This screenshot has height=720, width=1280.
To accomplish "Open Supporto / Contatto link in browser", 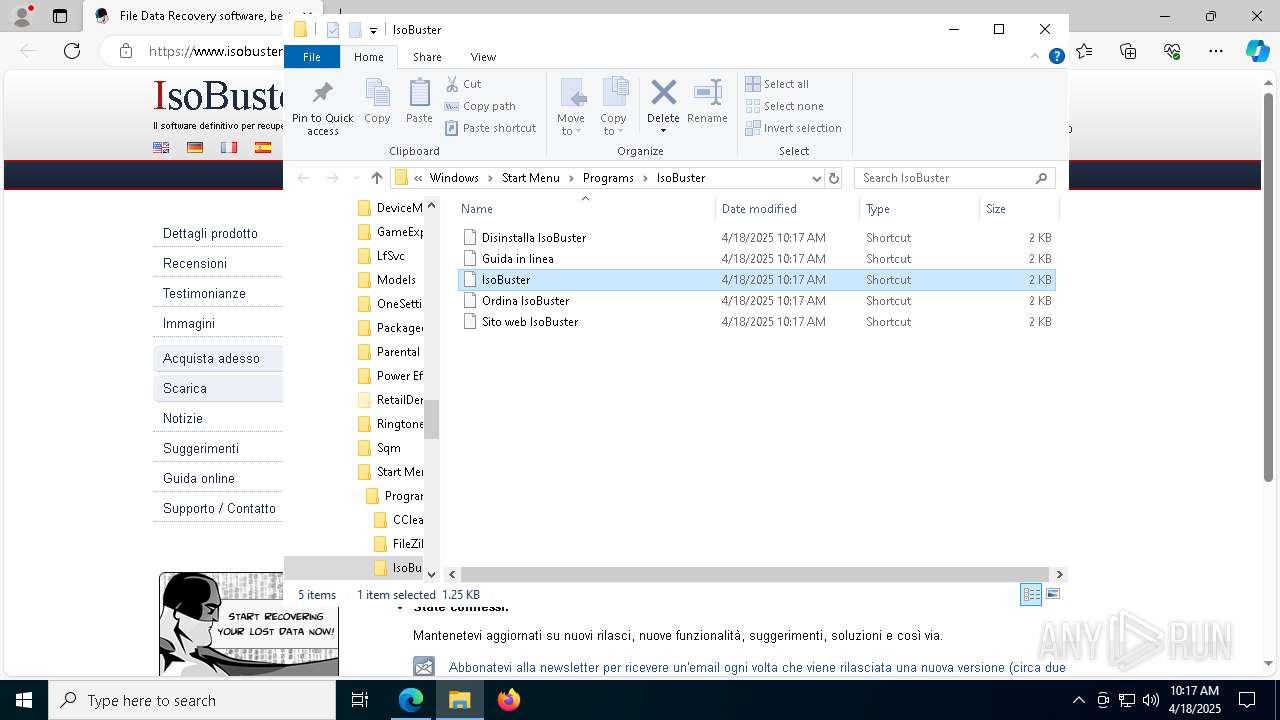I will click(219, 508).
